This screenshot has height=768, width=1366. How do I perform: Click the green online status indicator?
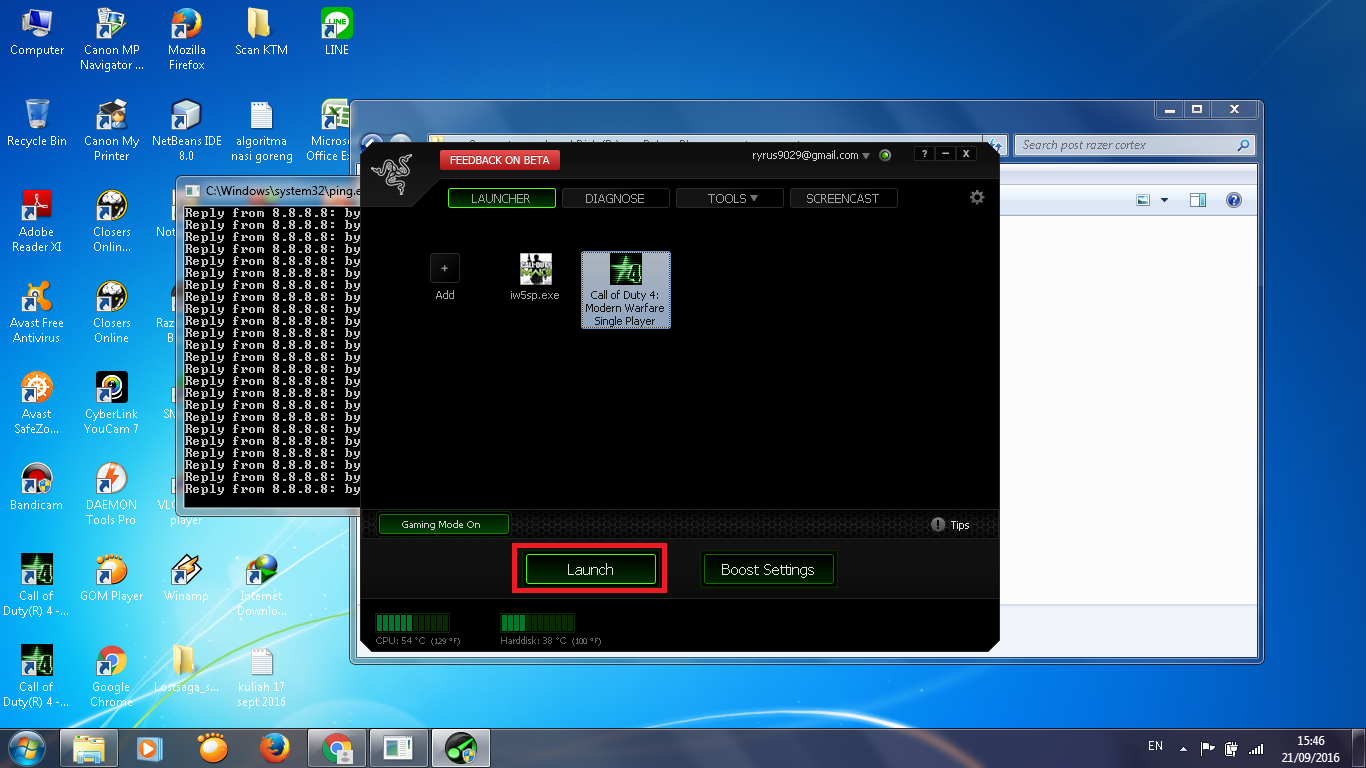[885, 155]
